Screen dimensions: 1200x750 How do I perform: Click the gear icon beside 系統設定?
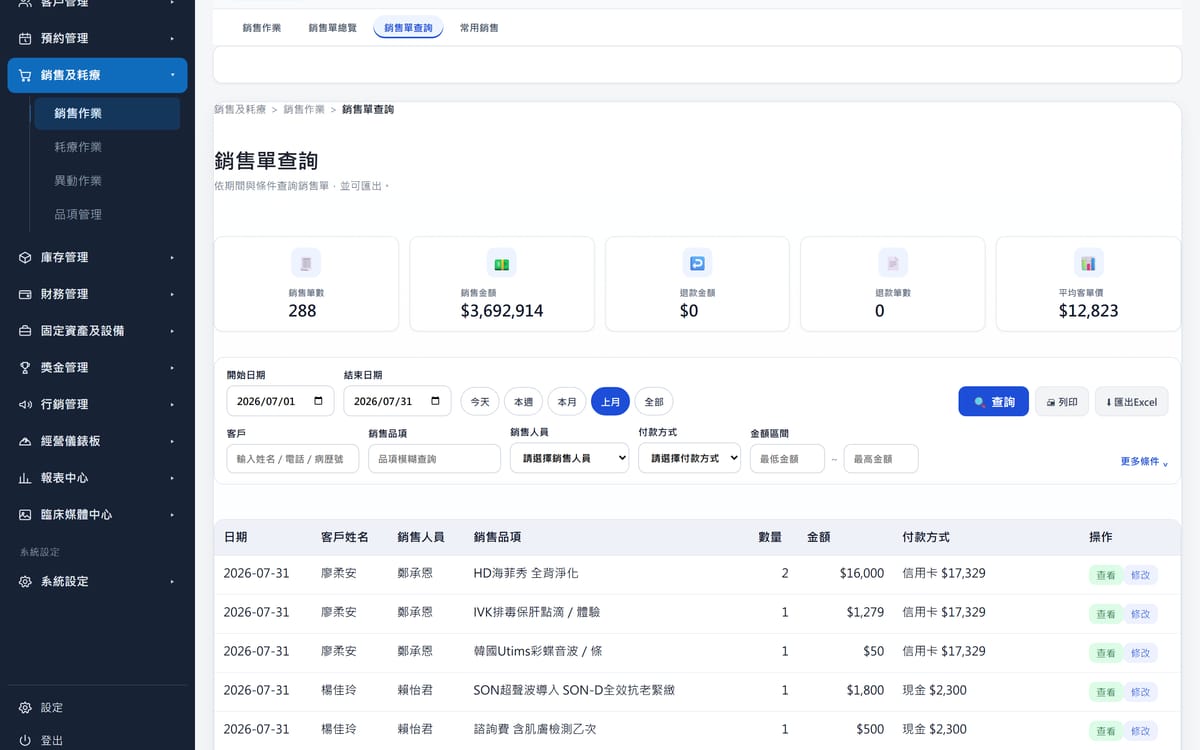25,581
